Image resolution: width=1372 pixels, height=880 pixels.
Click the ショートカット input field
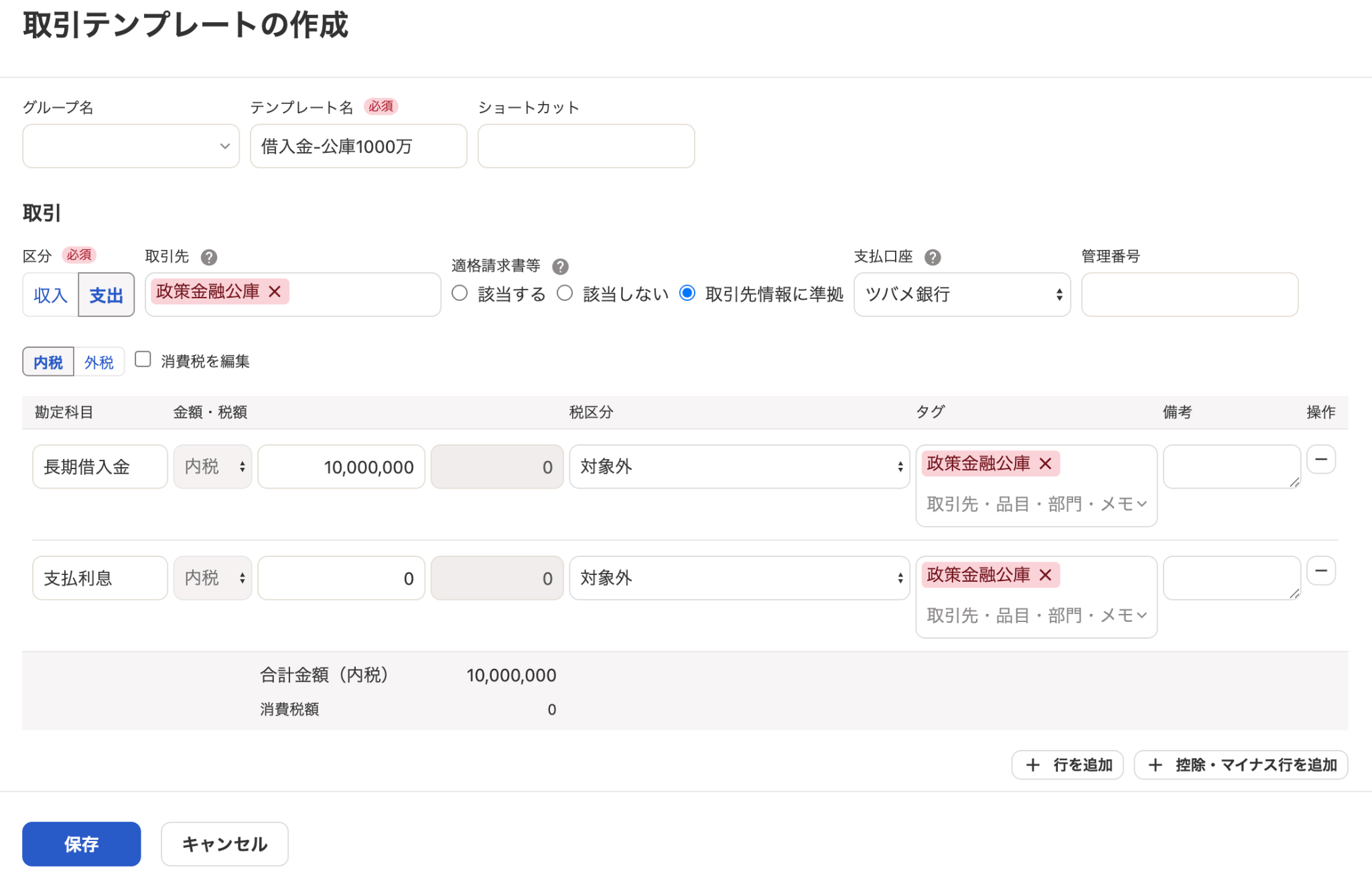tap(586, 146)
